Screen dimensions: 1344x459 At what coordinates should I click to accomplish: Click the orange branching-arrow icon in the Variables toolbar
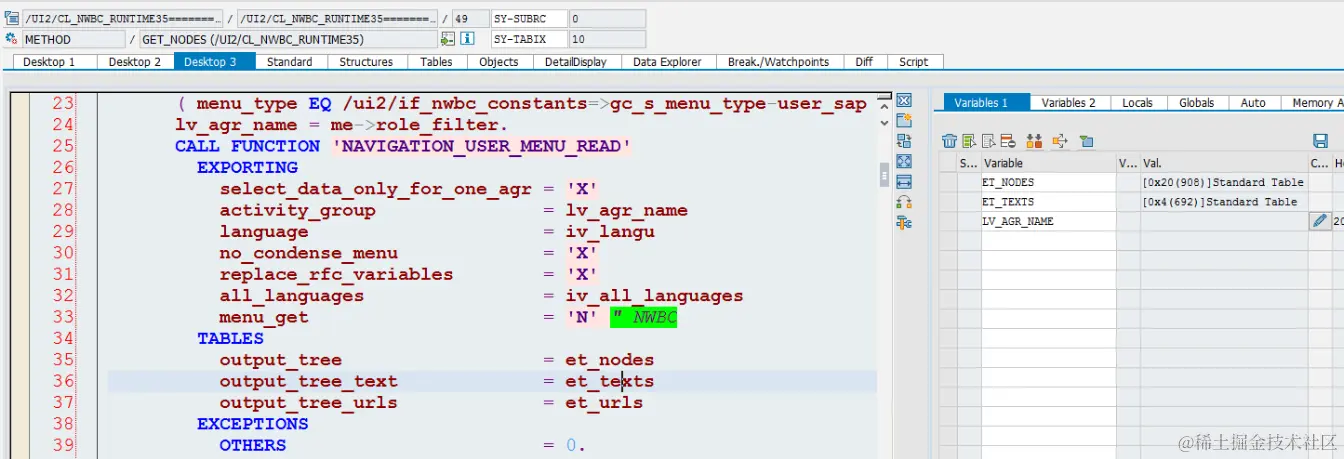point(1060,141)
